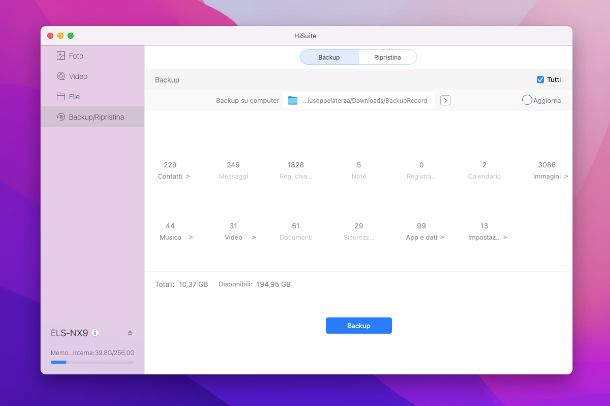
Task: Click the ELS-NX9 device name
Action: (x=69, y=333)
